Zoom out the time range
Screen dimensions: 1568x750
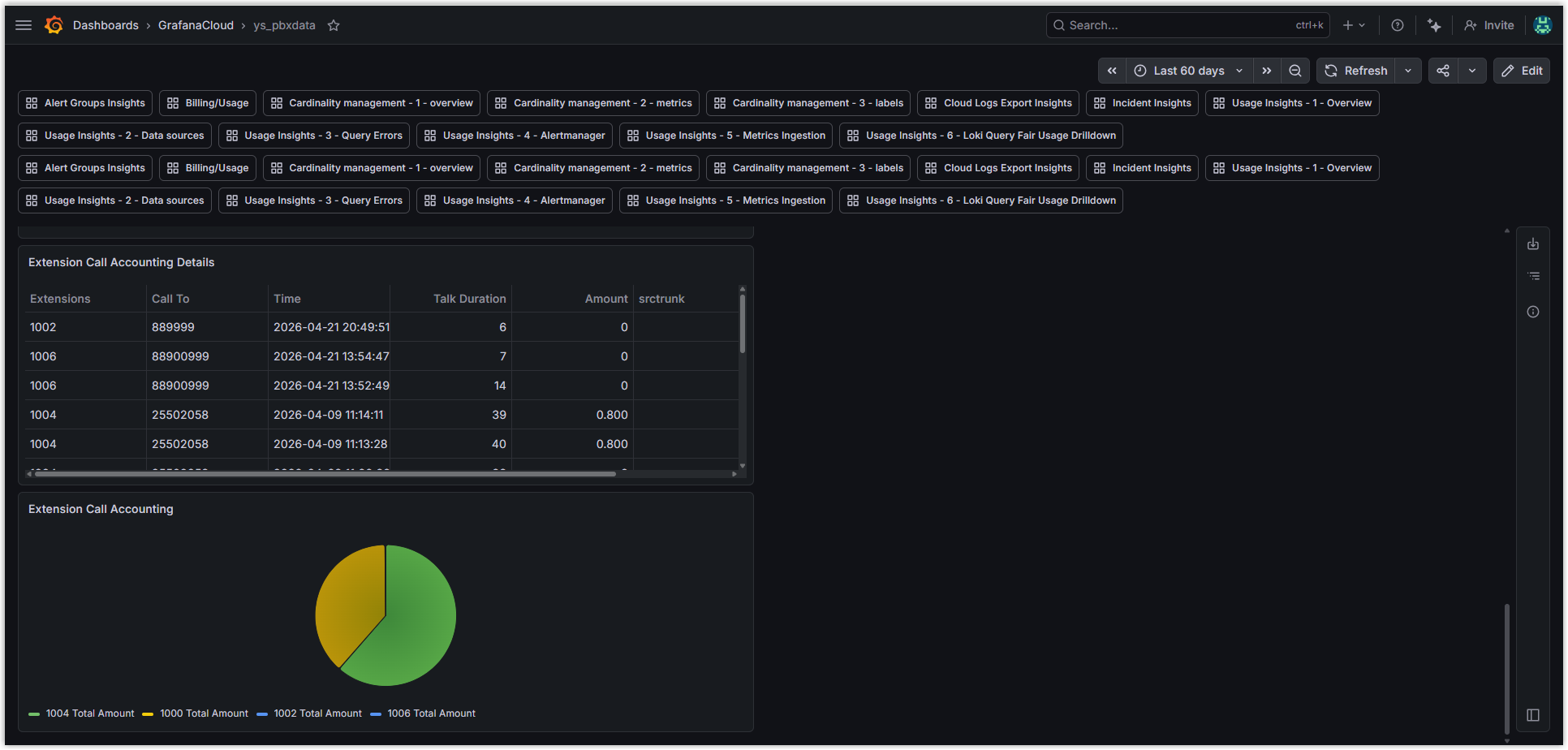[1295, 71]
